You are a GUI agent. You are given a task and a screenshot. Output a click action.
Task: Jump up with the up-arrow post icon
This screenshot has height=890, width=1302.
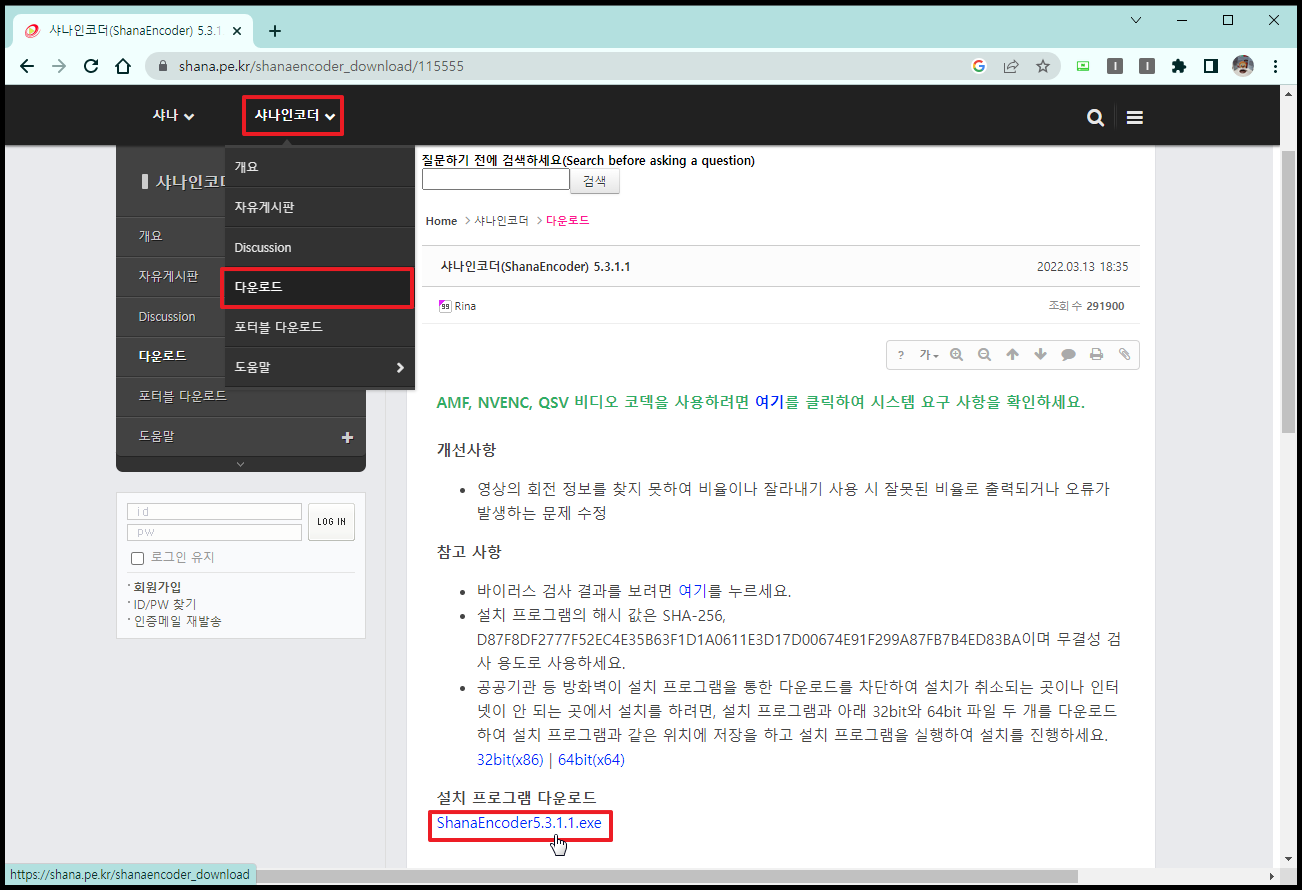(x=1012, y=355)
